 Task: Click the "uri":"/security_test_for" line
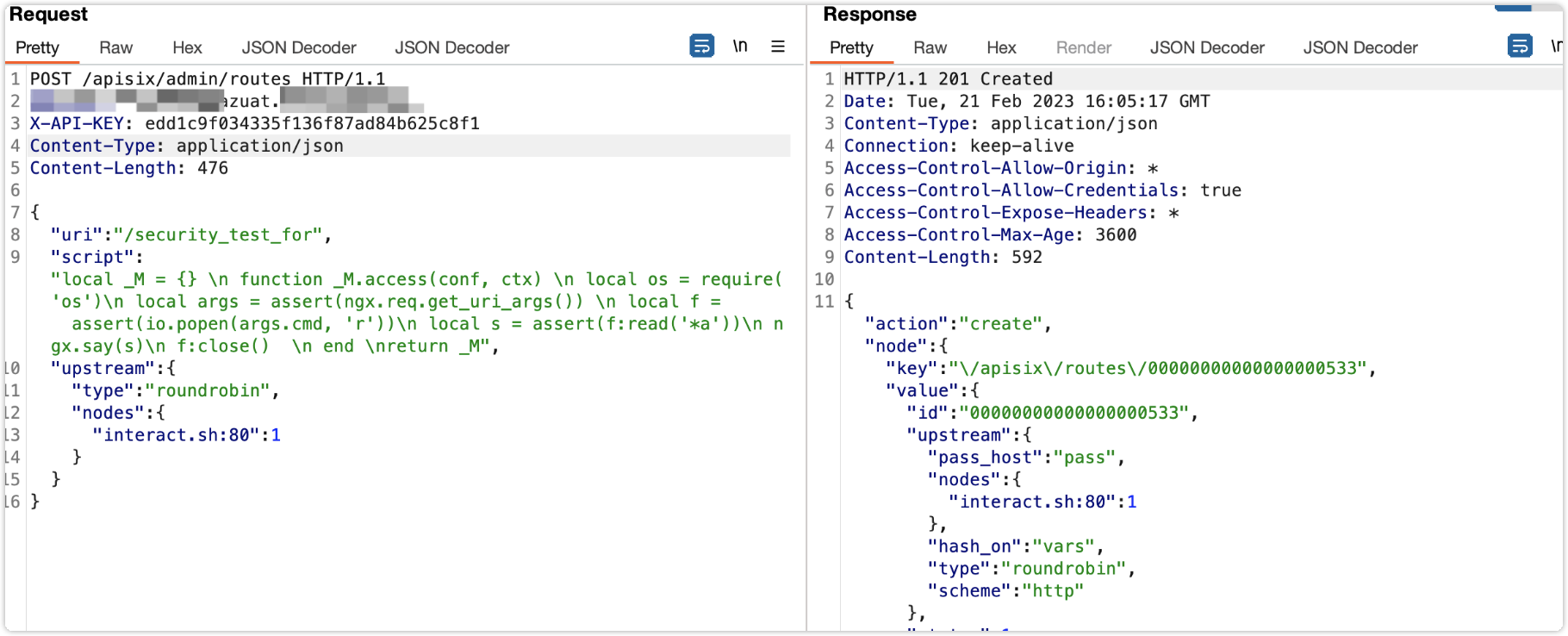tap(191, 235)
